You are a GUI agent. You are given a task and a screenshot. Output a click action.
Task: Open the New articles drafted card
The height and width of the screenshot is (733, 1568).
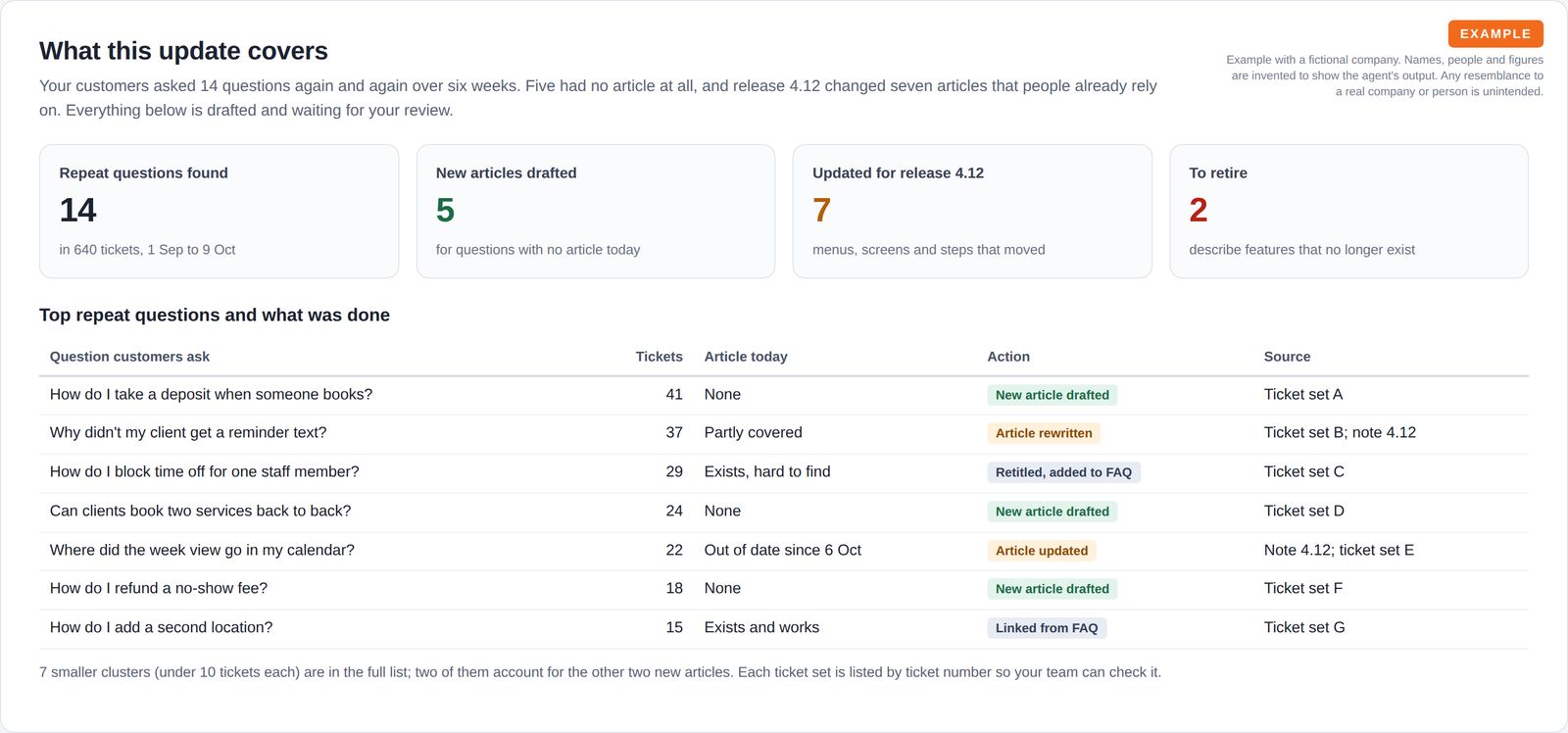[x=596, y=212]
